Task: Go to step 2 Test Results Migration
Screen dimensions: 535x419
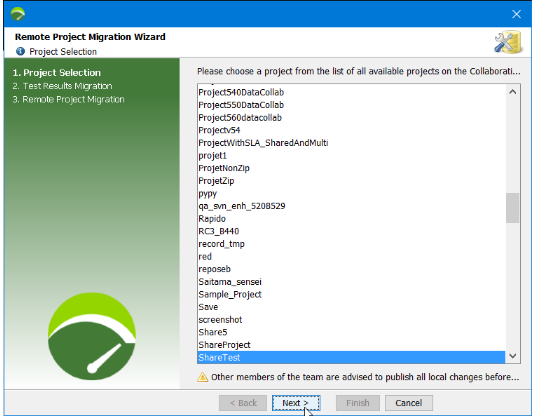Action: coord(62,86)
